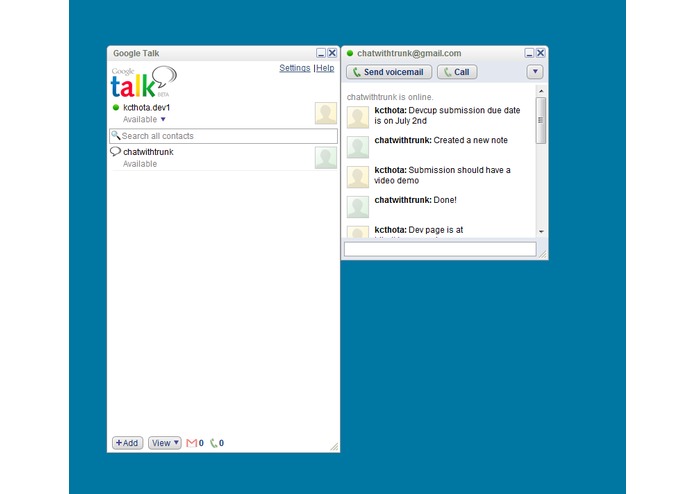
Task: Click the kcthota.dev1 username text
Action: click(x=147, y=107)
